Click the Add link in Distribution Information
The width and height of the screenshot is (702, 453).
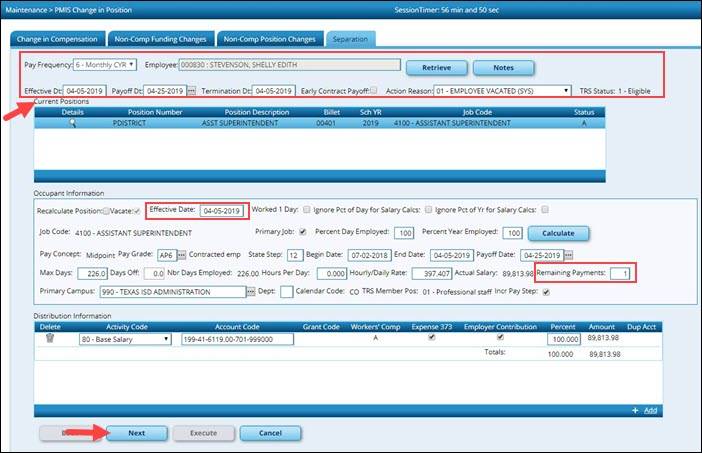click(x=650, y=410)
